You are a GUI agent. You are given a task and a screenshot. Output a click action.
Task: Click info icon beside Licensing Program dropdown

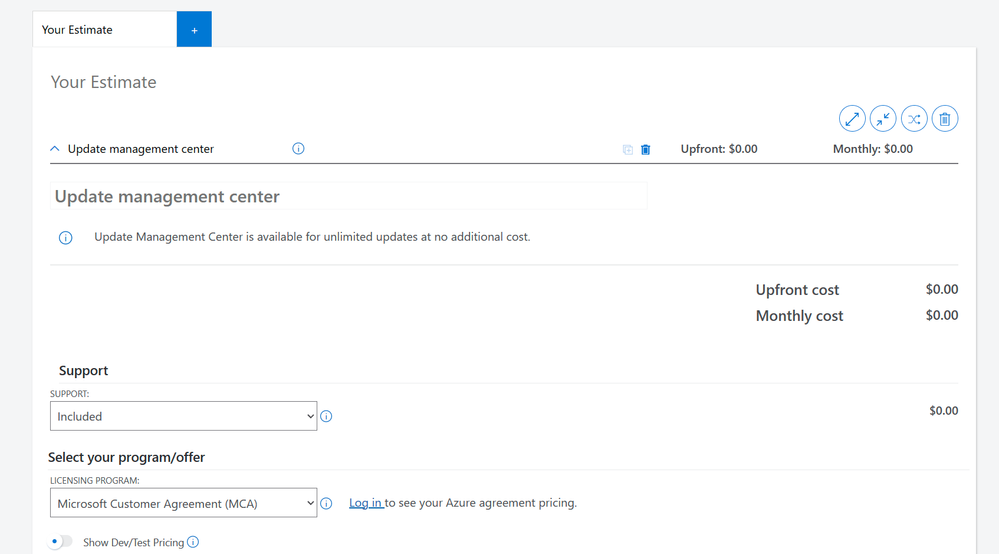pyautogui.click(x=326, y=504)
